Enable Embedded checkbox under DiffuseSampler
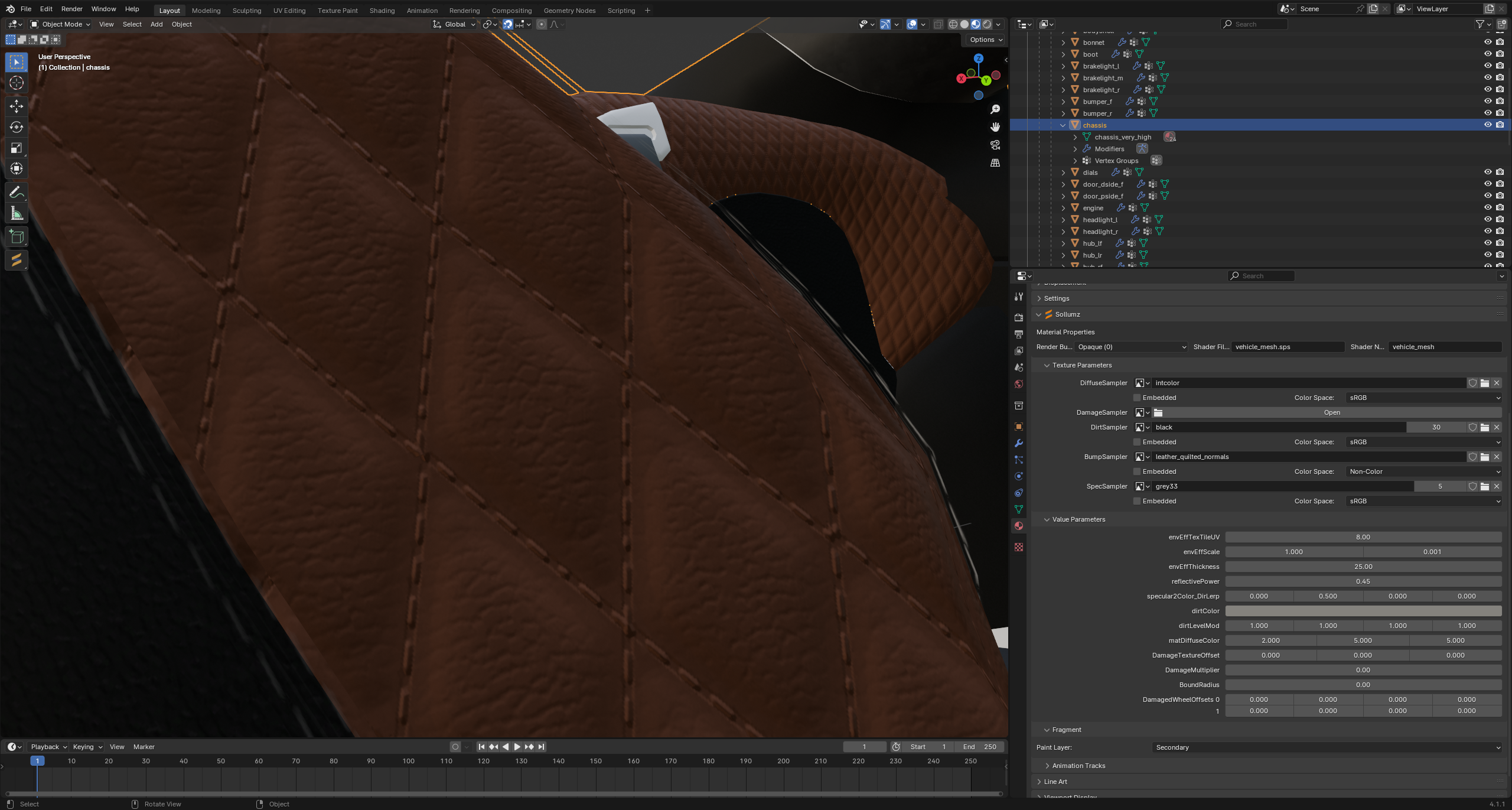The height and width of the screenshot is (810, 1512). pyautogui.click(x=1137, y=398)
